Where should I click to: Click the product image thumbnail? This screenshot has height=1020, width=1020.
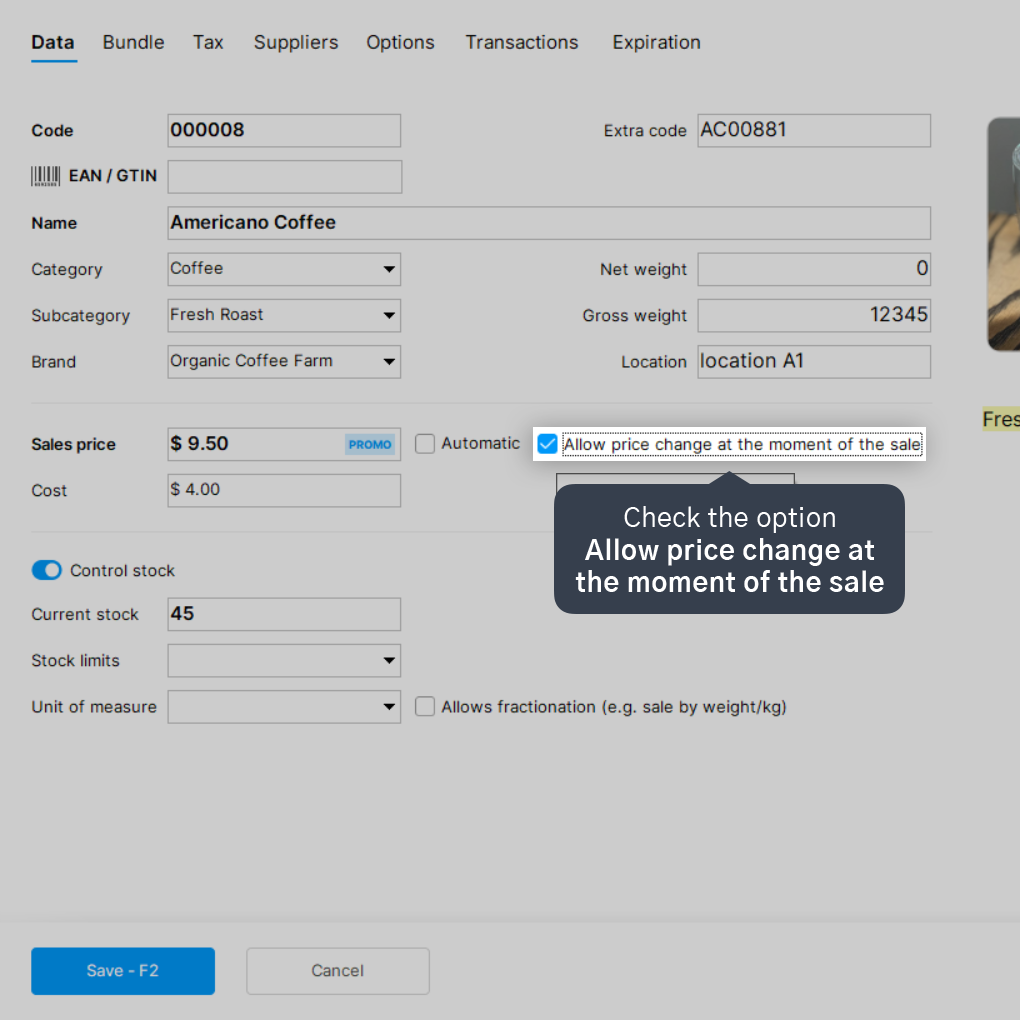pos(1004,234)
